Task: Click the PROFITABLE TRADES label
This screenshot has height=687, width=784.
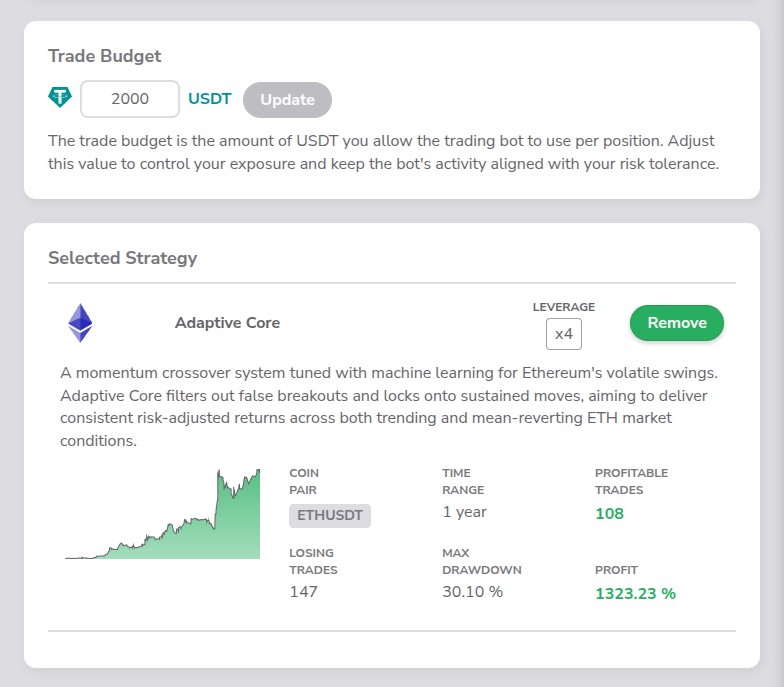Action: [632, 482]
